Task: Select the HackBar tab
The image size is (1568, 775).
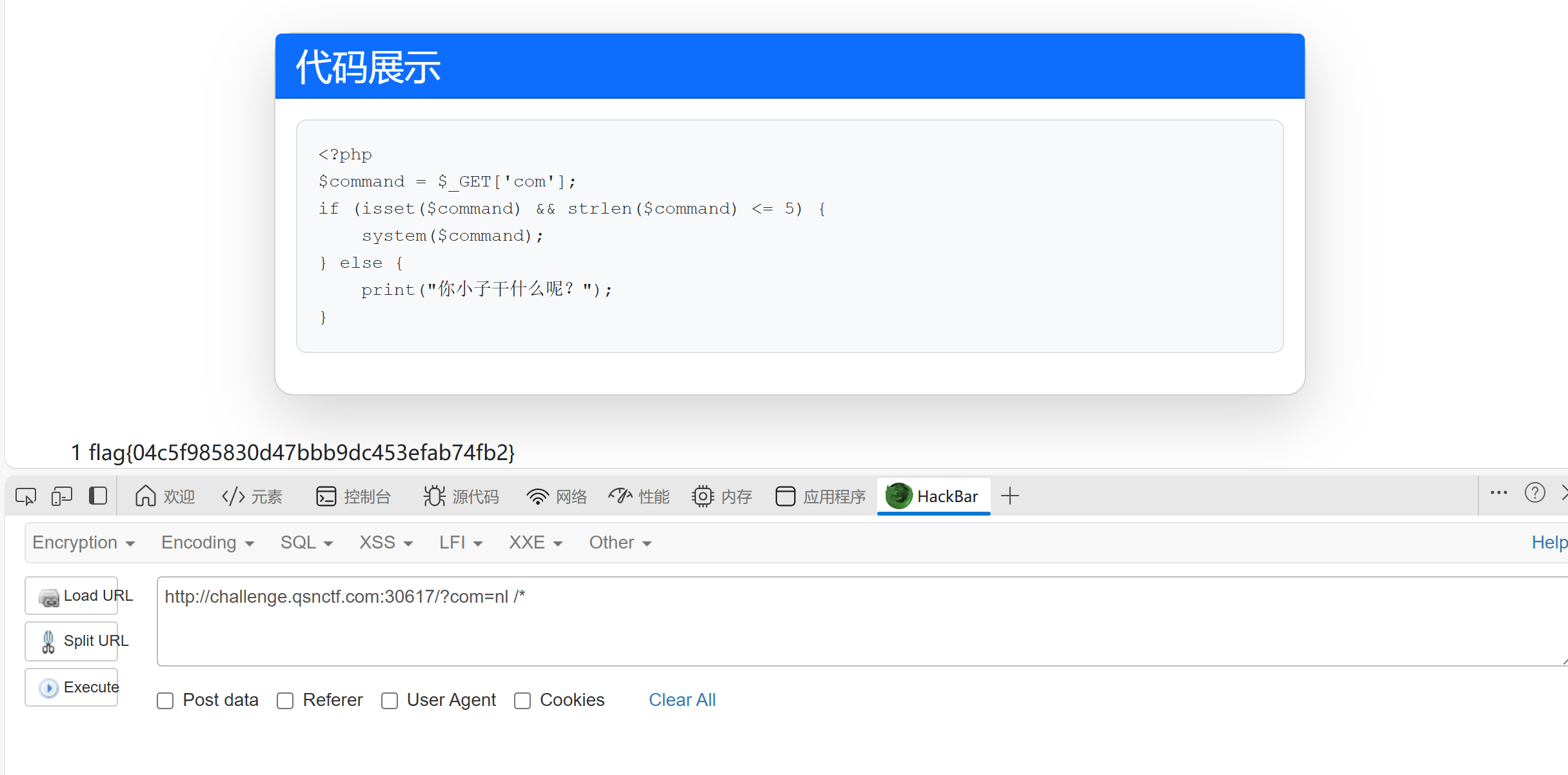Action: pyautogui.click(x=933, y=496)
